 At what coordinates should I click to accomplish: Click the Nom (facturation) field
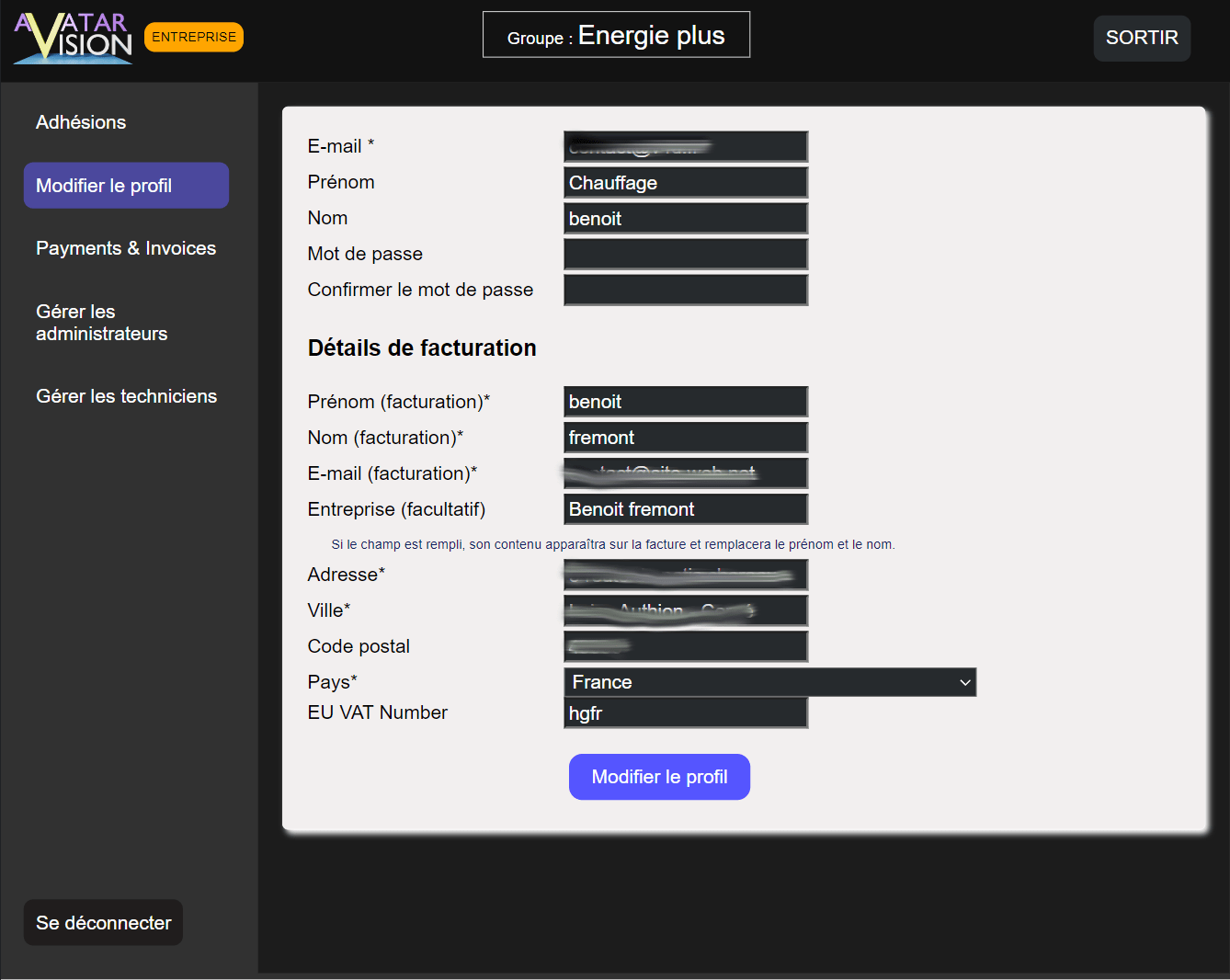point(686,438)
